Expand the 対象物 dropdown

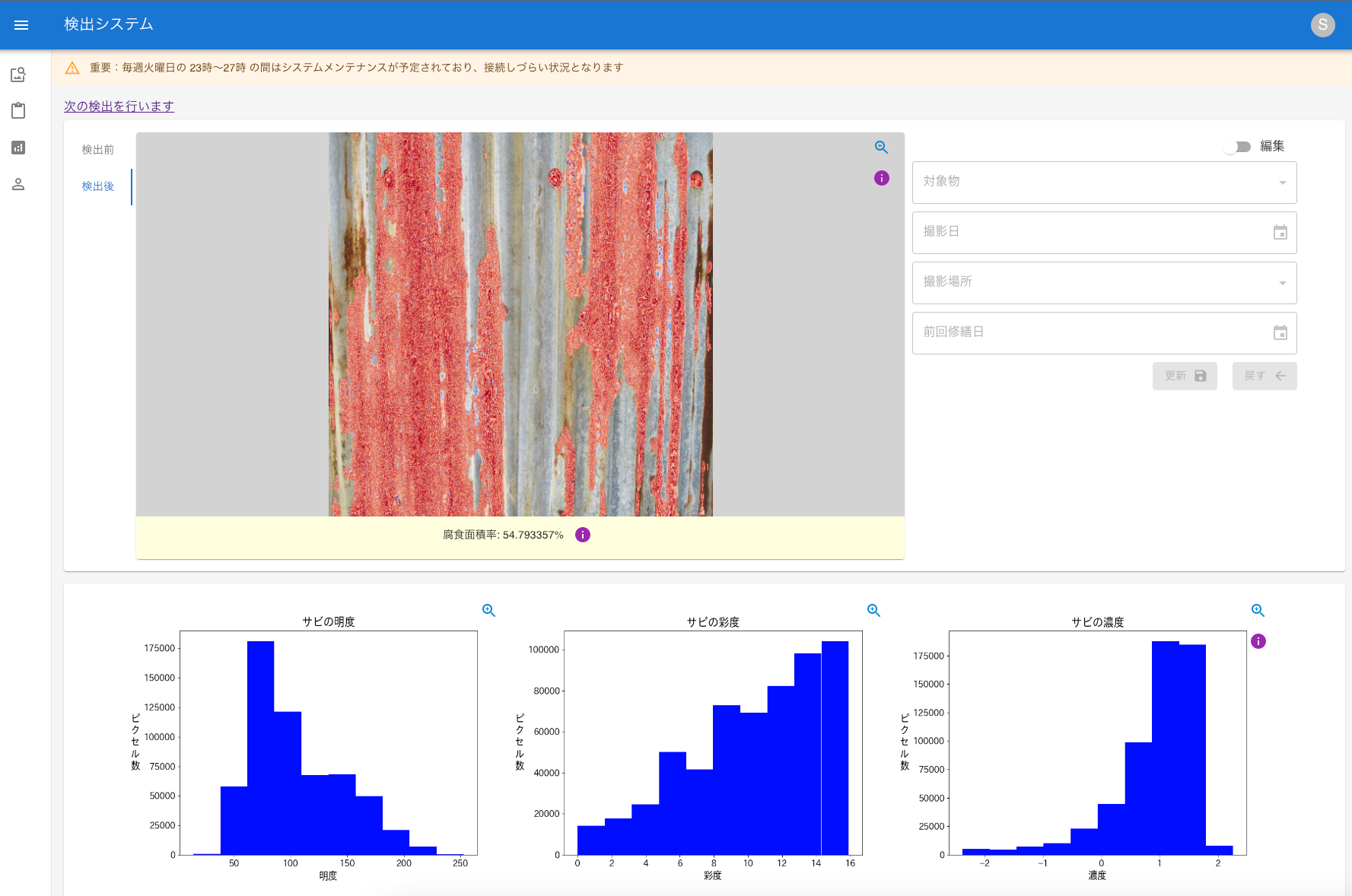click(x=1104, y=183)
